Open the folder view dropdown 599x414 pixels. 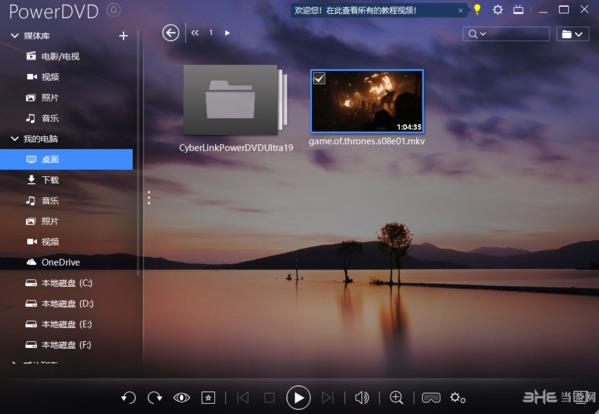(x=572, y=34)
